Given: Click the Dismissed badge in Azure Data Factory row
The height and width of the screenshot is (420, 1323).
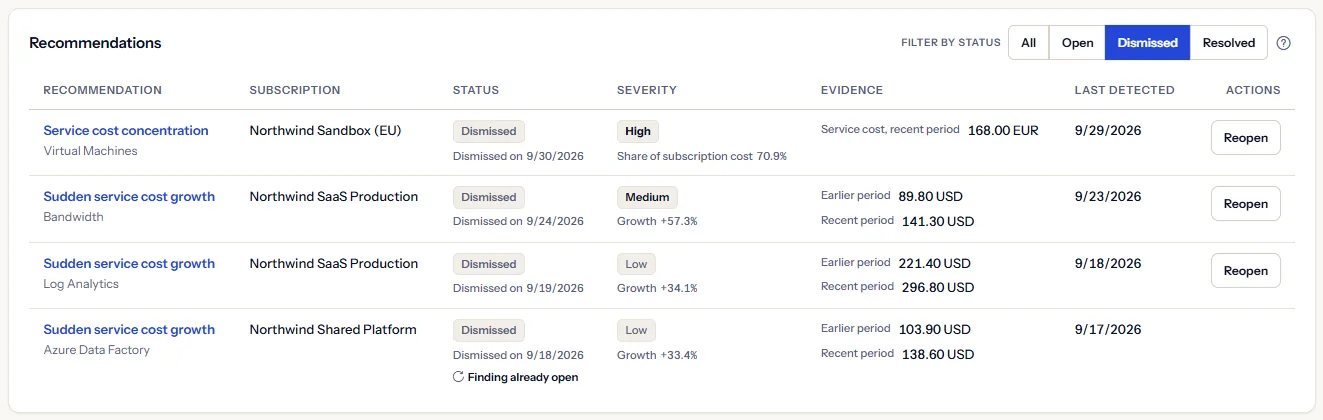Looking at the screenshot, I should [x=489, y=330].
